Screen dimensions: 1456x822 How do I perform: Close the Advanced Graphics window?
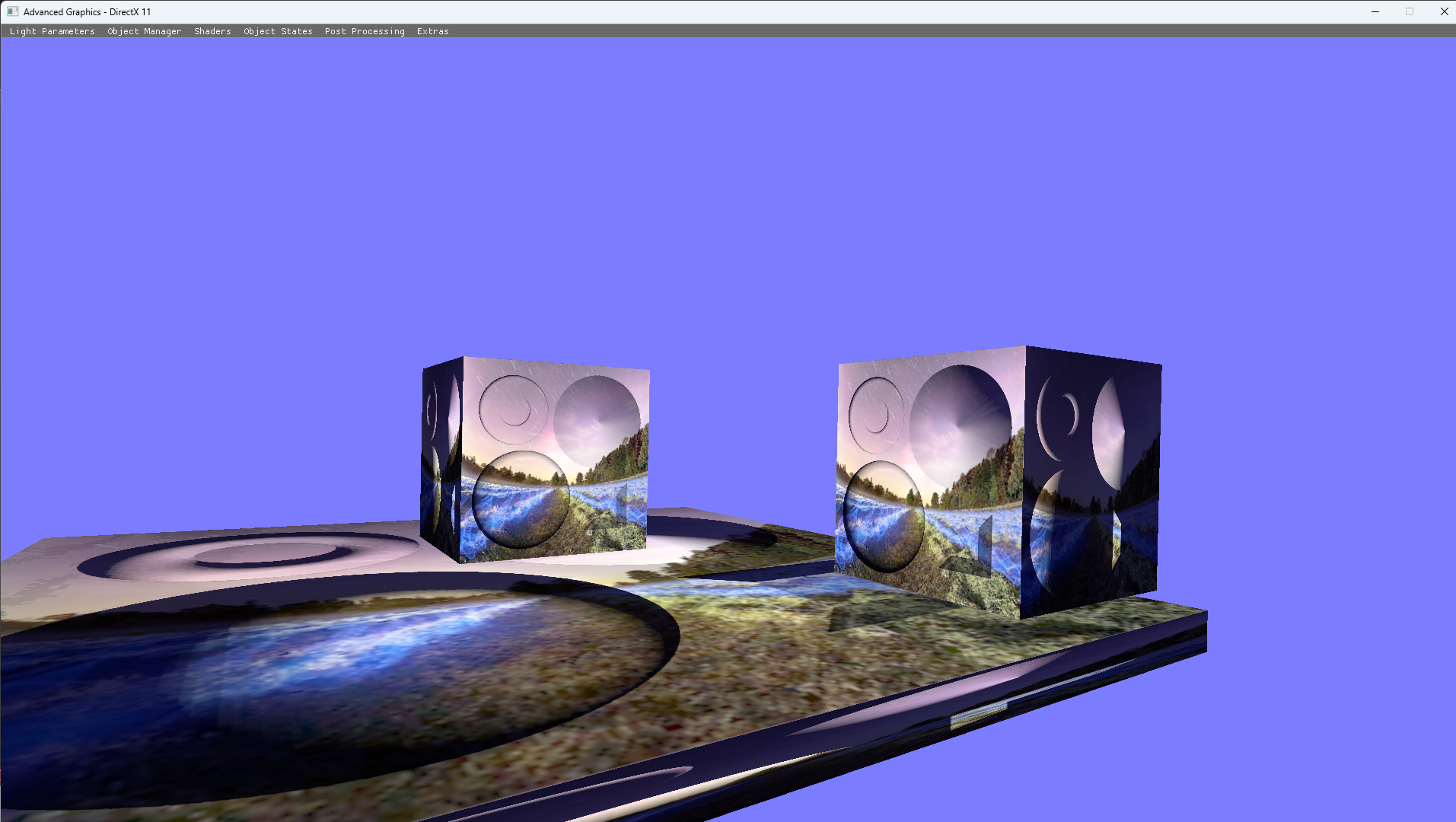(1444, 11)
